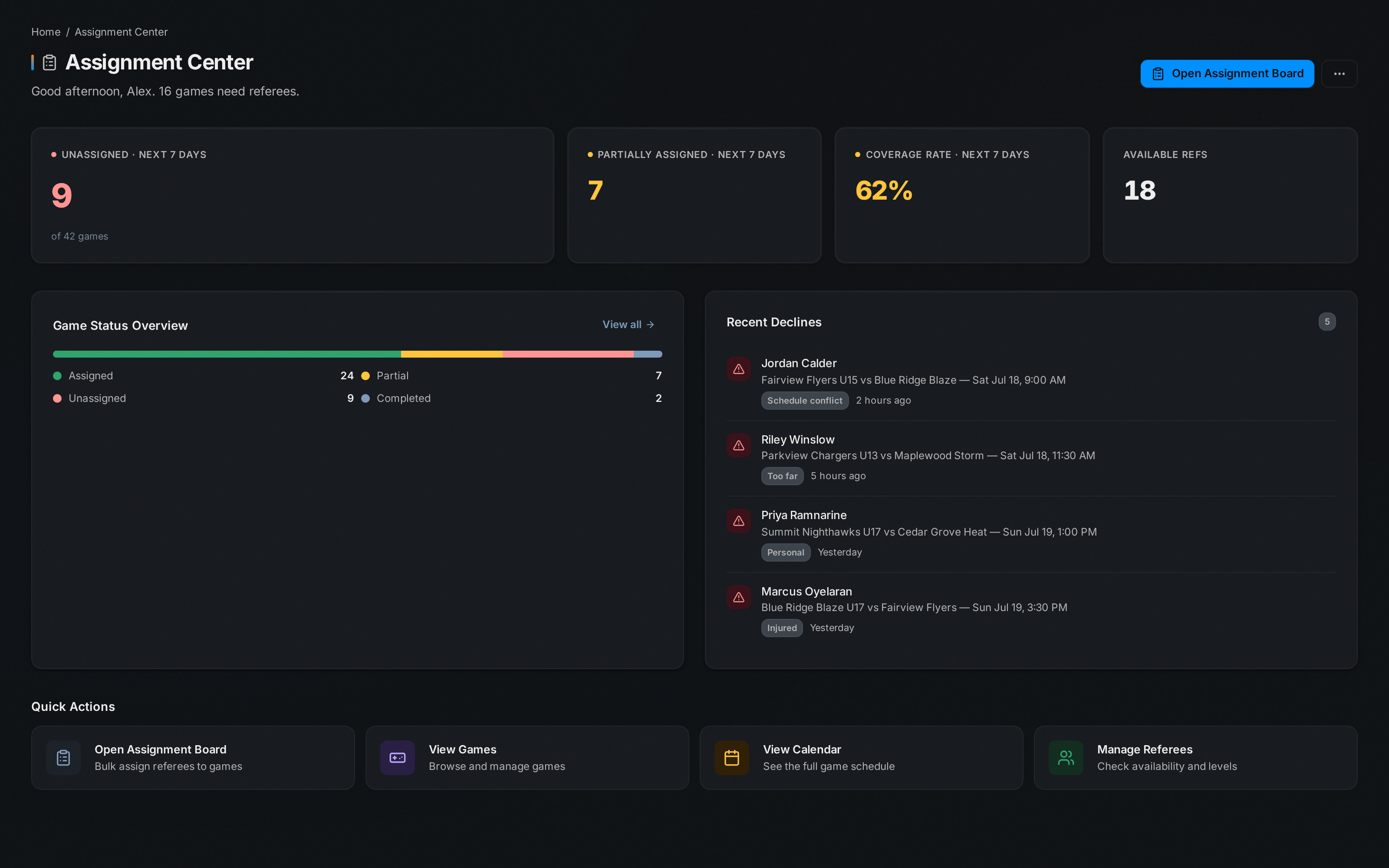Open the Manage Referees quick action card
Image resolution: width=1389 pixels, height=868 pixels.
point(1195,758)
